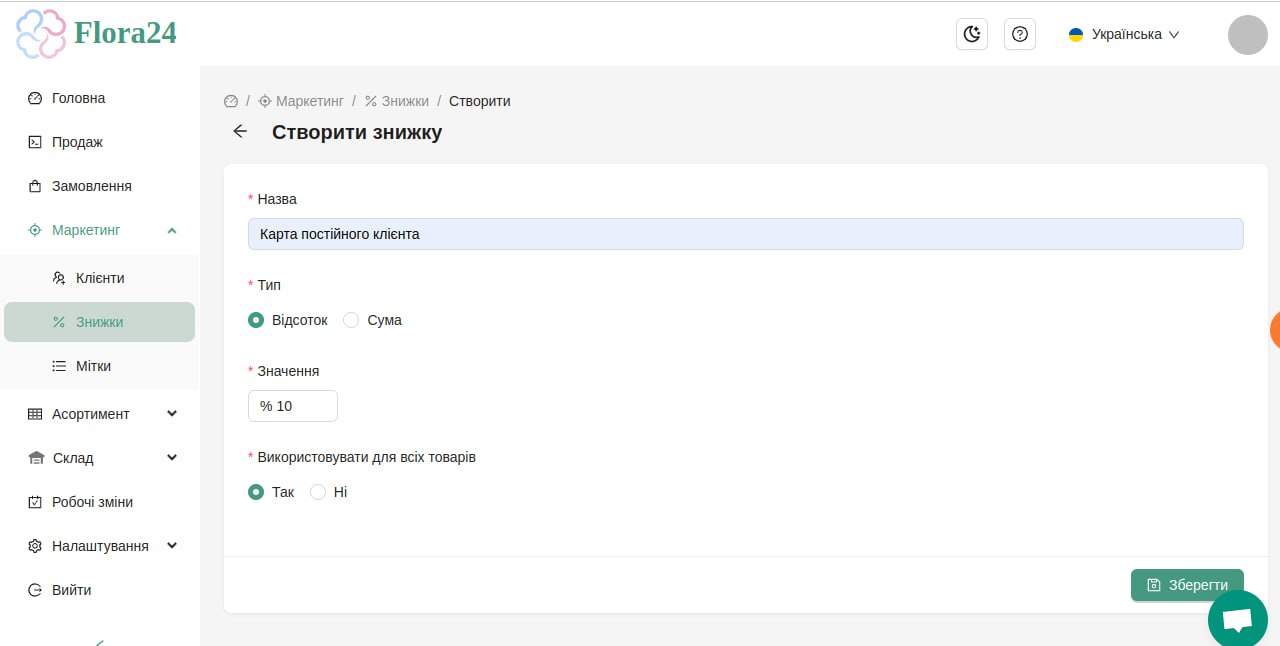
Task: Open the Українська language dropdown
Action: tap(1124, 34)
